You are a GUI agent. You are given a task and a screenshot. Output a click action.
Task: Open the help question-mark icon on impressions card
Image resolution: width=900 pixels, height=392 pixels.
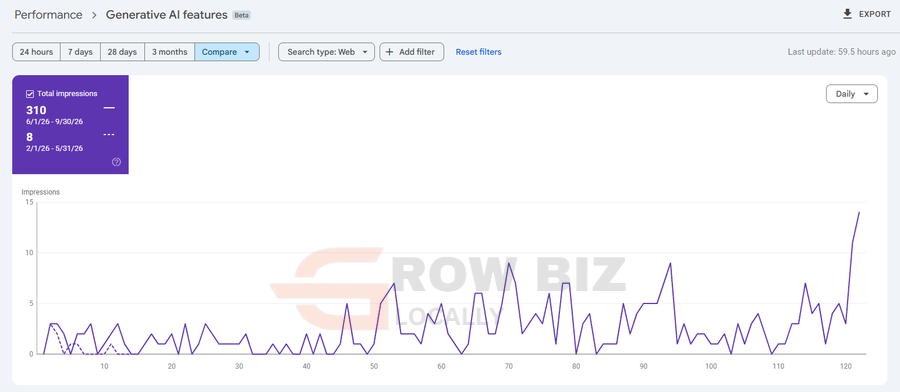pyautogui.click(x=117, y=162)
